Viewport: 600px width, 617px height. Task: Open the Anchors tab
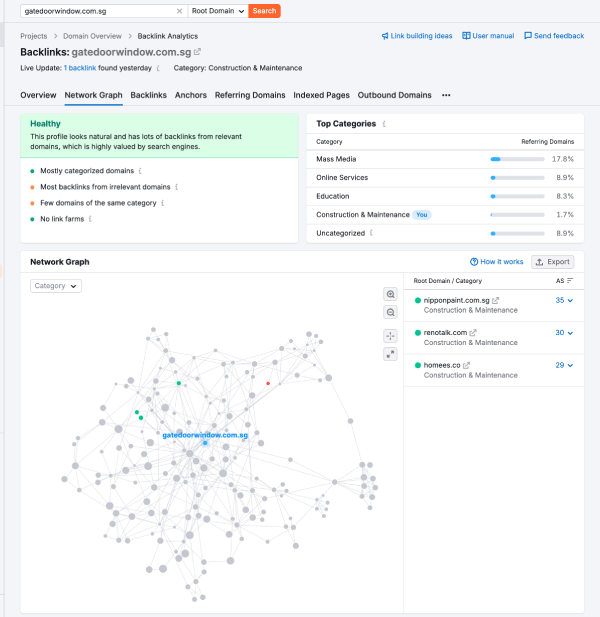click(x=190, y=95)
